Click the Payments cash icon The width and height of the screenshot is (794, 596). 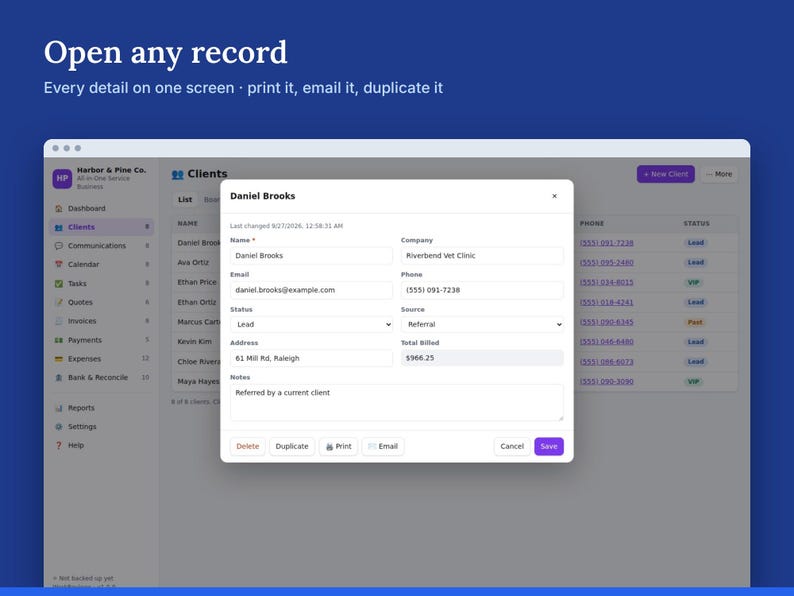click(x=59, y=340)
